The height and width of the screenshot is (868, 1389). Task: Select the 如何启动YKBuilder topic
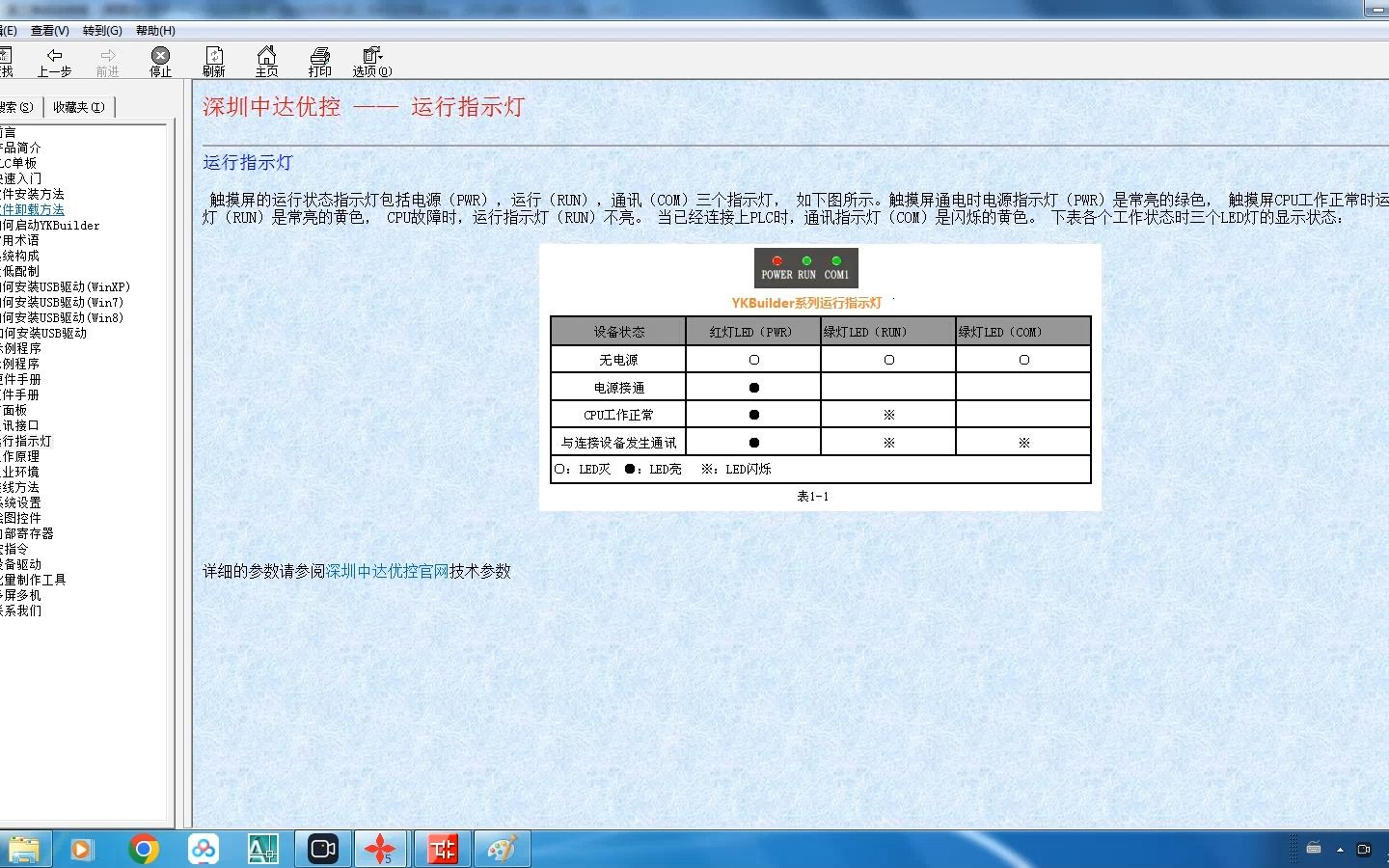click(x=49, y=225)
